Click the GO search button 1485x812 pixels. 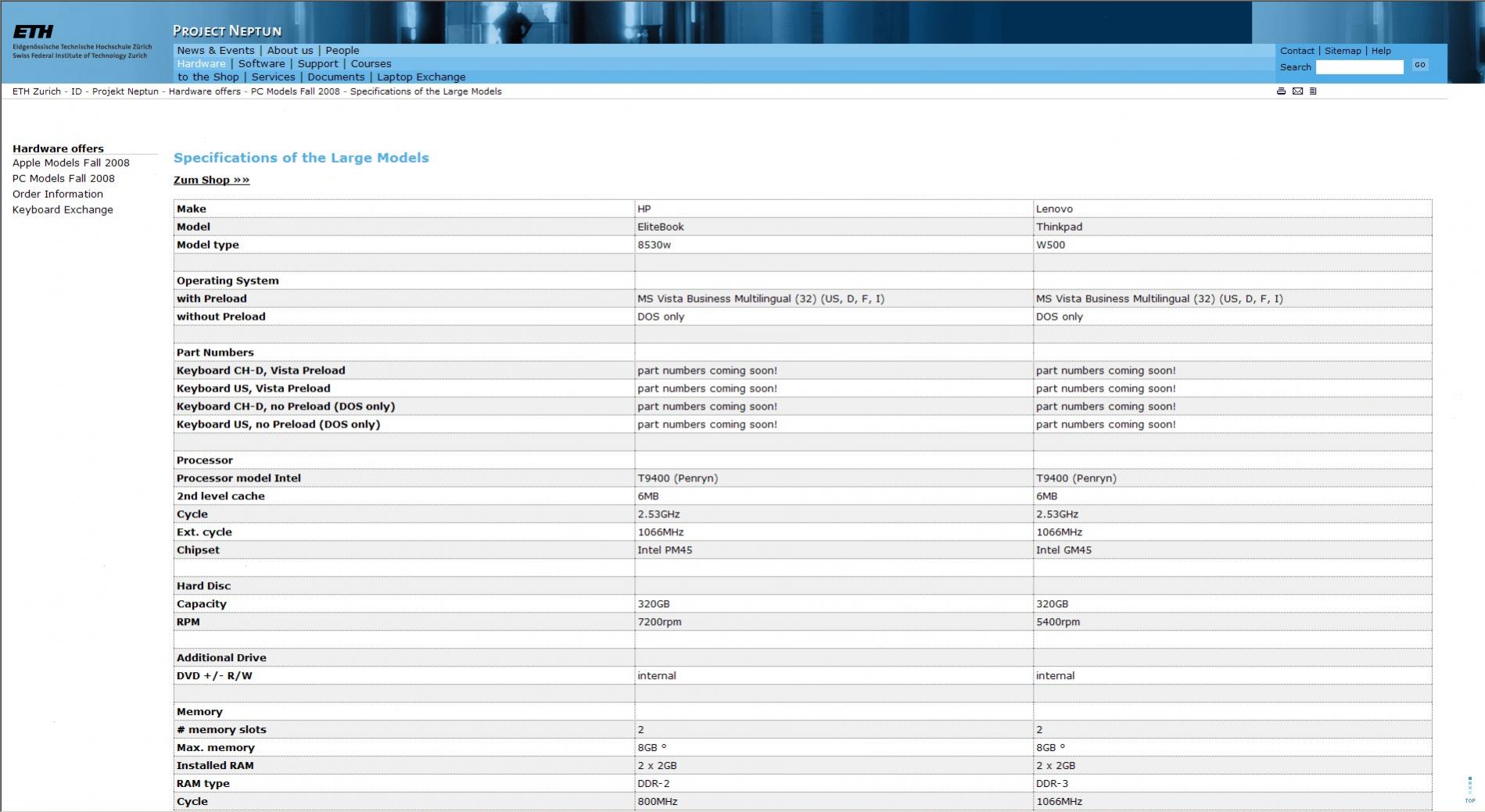pos(1420,66)
